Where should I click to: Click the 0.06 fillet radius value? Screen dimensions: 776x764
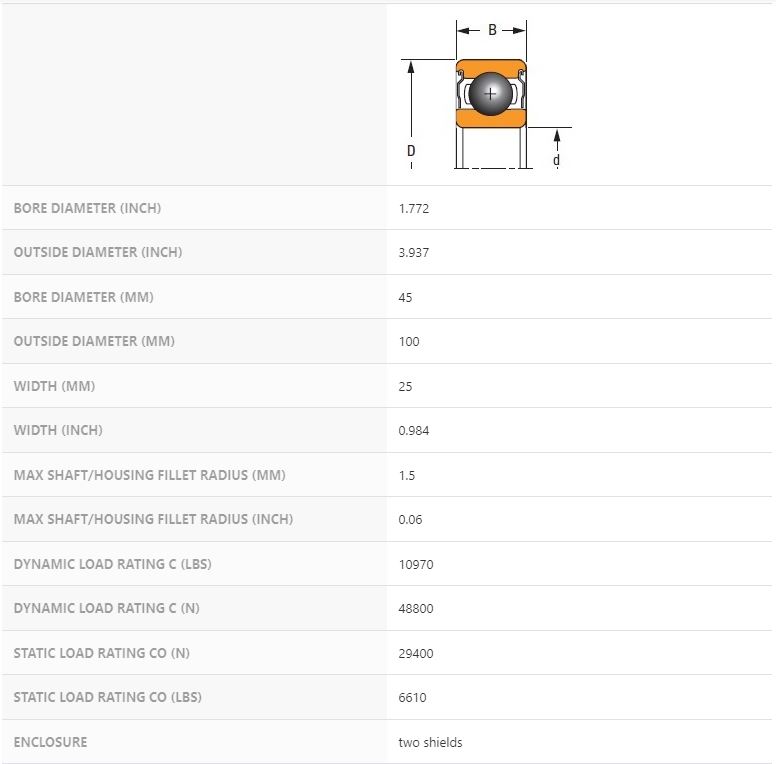(x=410, y=519)
